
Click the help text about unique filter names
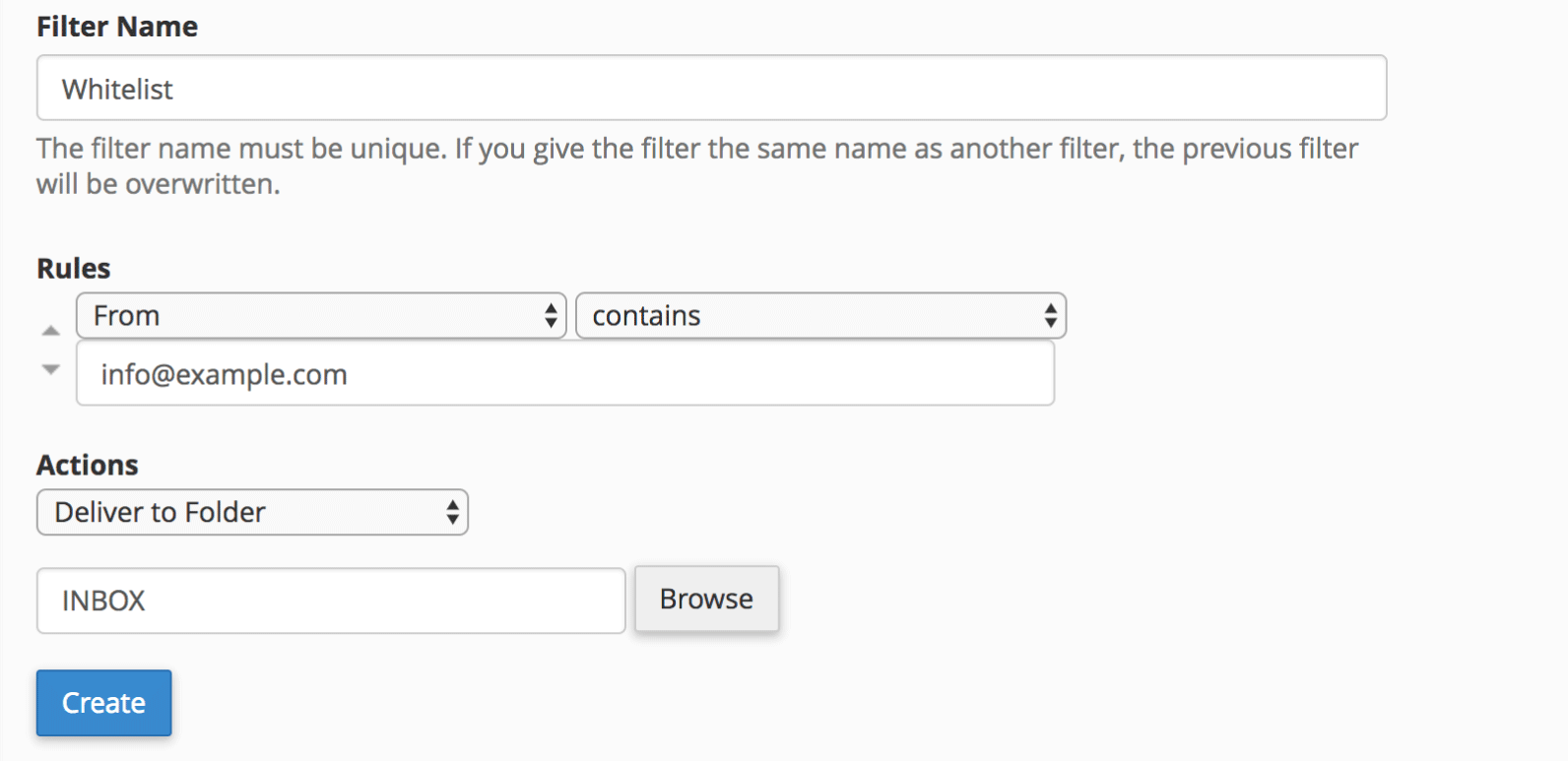tap(696, 149)
